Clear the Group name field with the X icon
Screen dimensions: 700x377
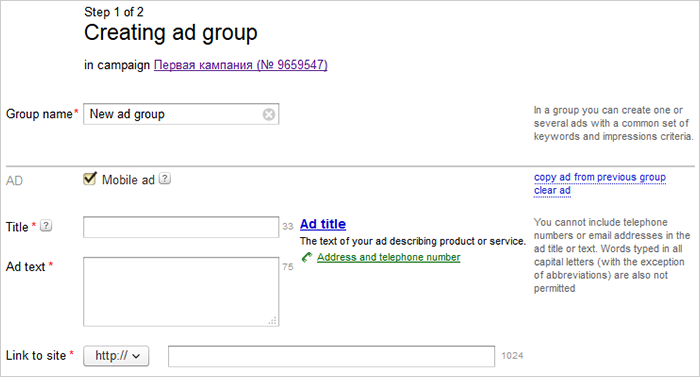(x=269, y=115)
